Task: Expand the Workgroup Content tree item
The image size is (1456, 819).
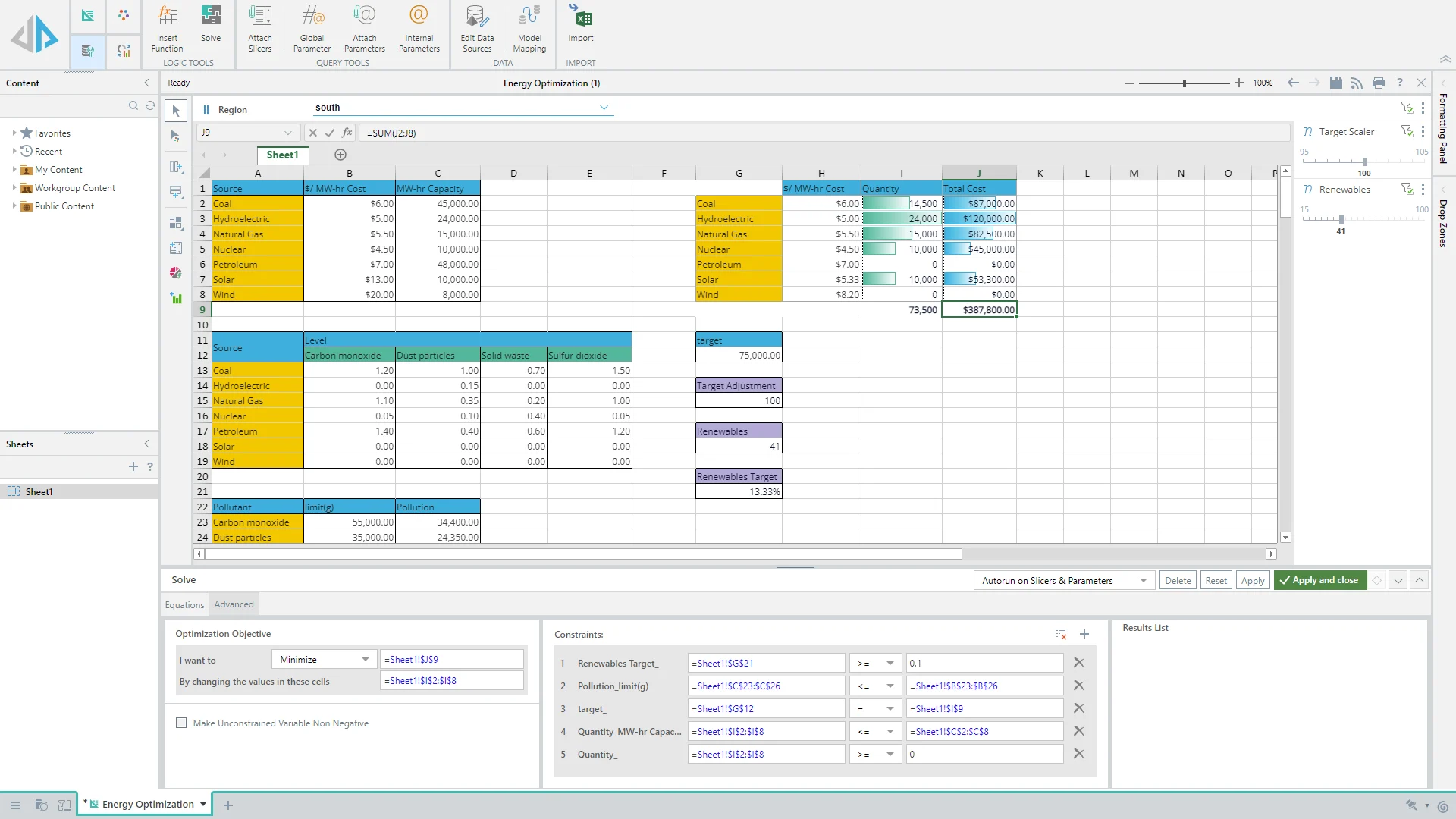Action: tap(14, 187)
